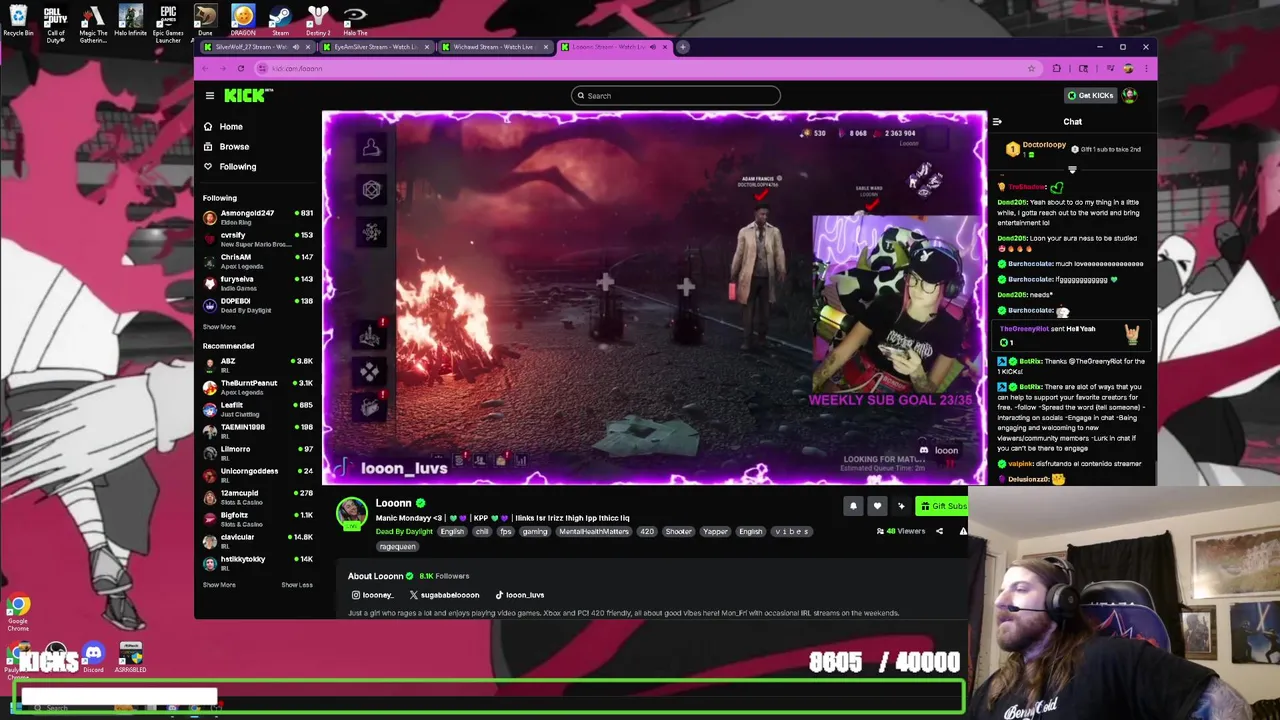Screen dimensions: 1280x720
Task: Open Dead By Daylight category link
Action: click(404, 532)
